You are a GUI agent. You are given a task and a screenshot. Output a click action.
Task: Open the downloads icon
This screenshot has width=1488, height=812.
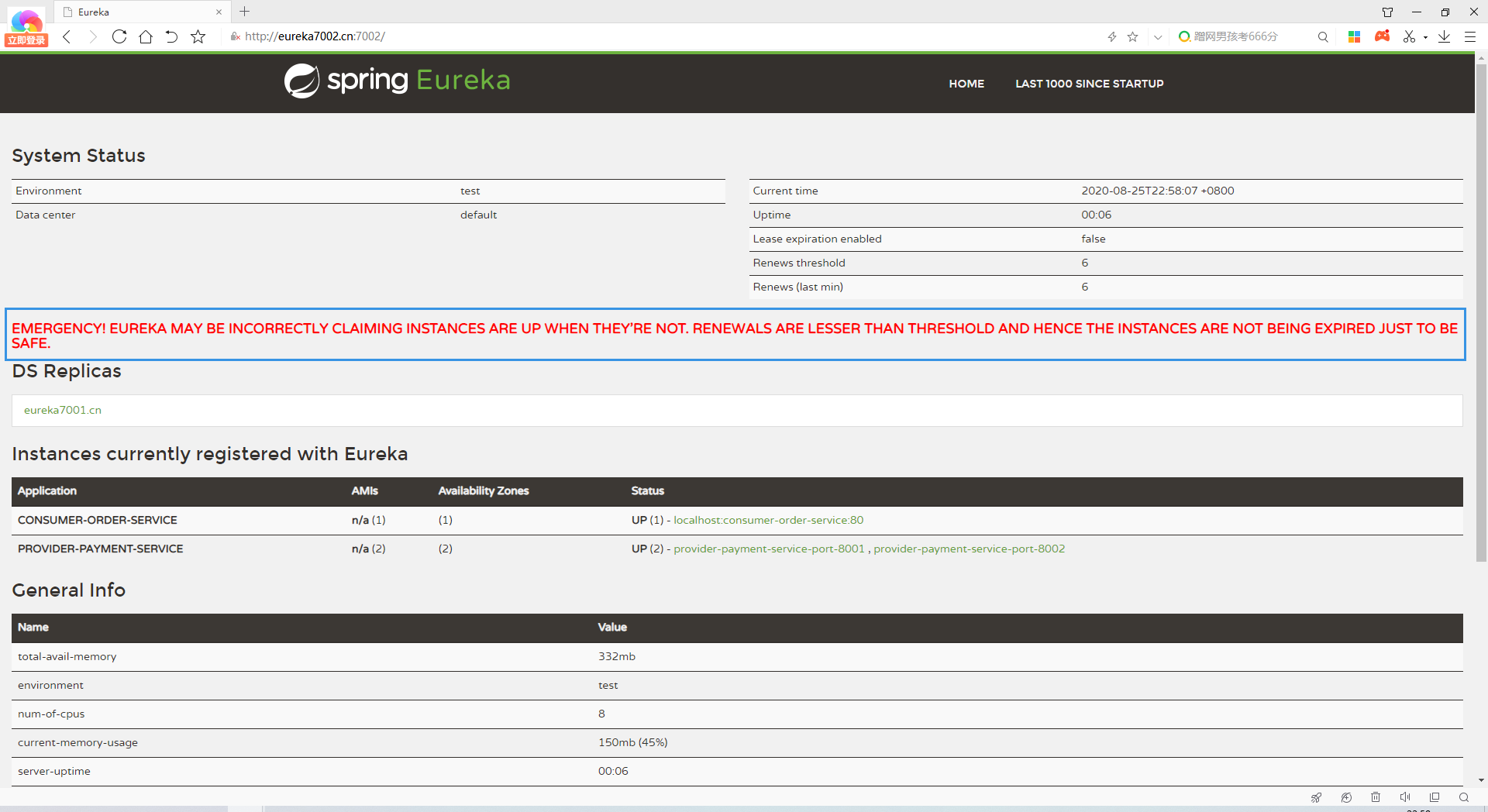1445,36
